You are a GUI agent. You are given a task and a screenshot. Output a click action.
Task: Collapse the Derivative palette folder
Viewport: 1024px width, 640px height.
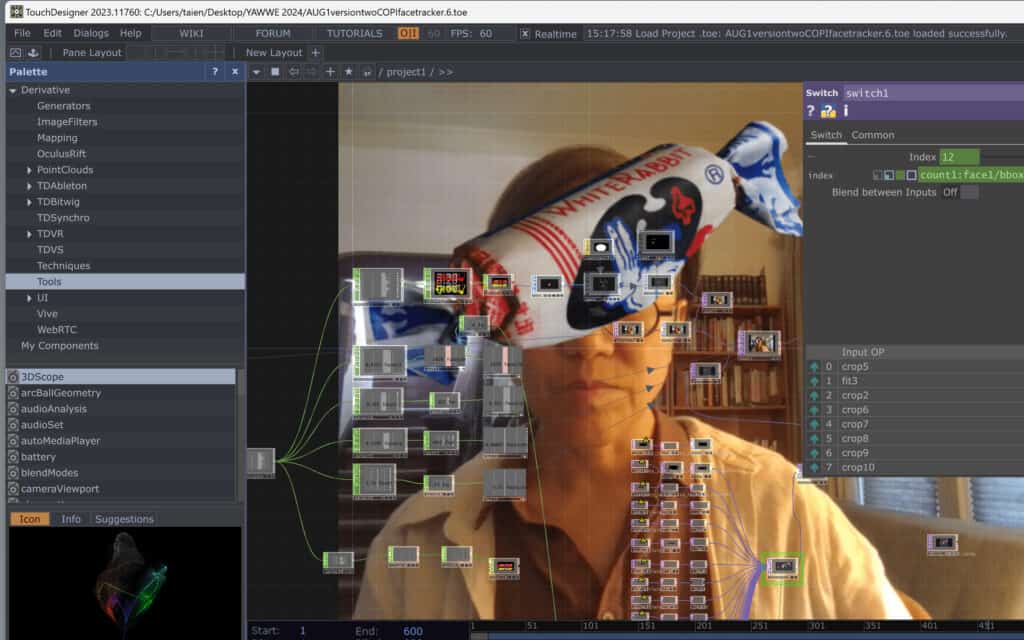coord(12,91)
